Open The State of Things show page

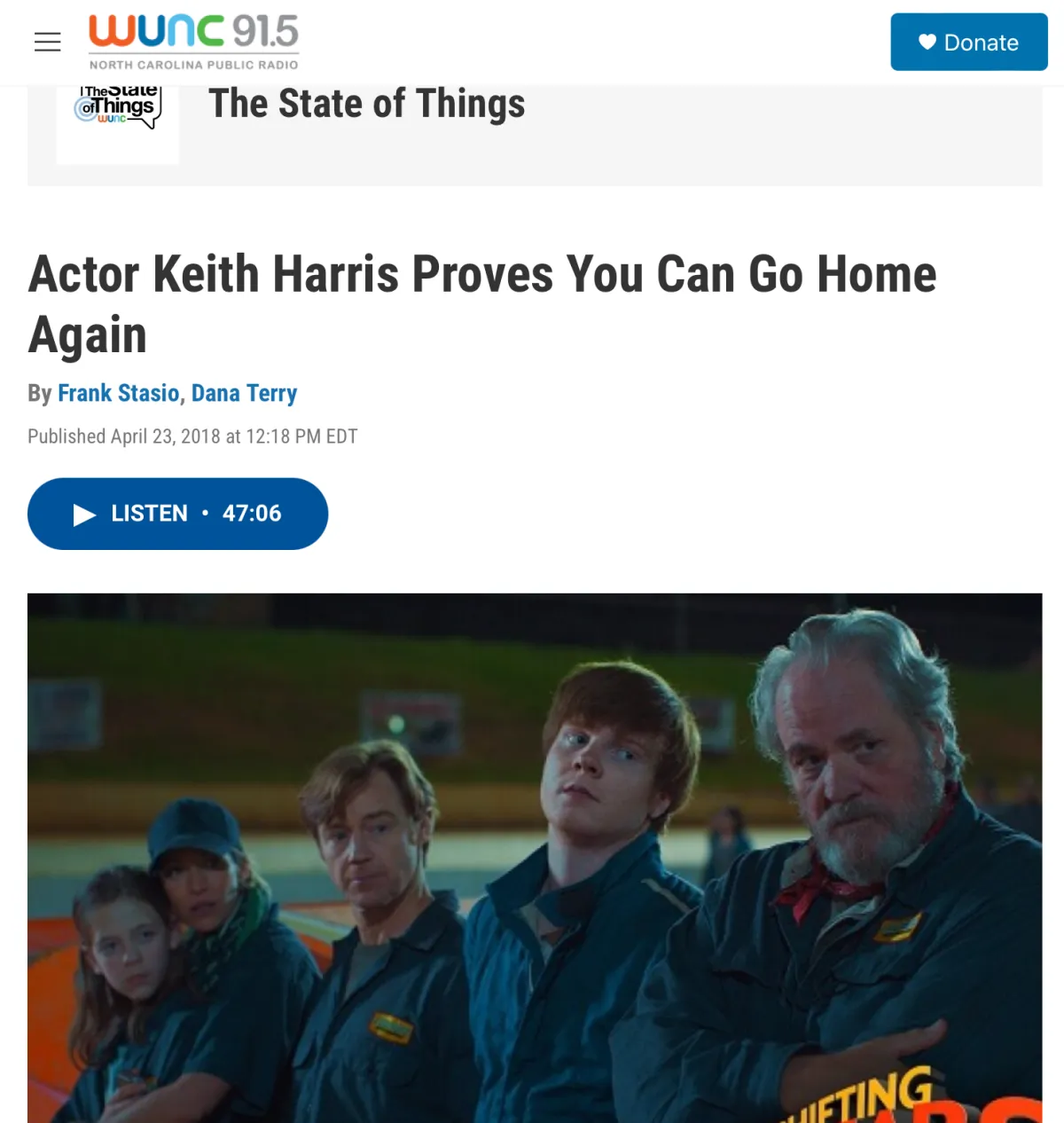point(366,104)
